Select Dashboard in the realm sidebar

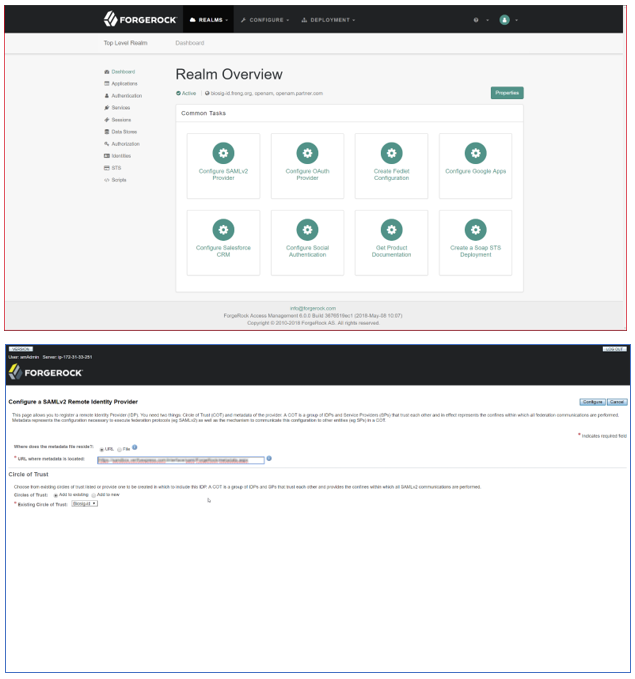pyautogui.click(x=120, y=72)
